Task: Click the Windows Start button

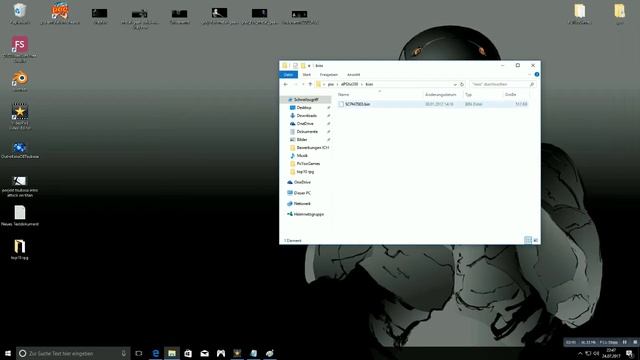Action: click(8, 353)
